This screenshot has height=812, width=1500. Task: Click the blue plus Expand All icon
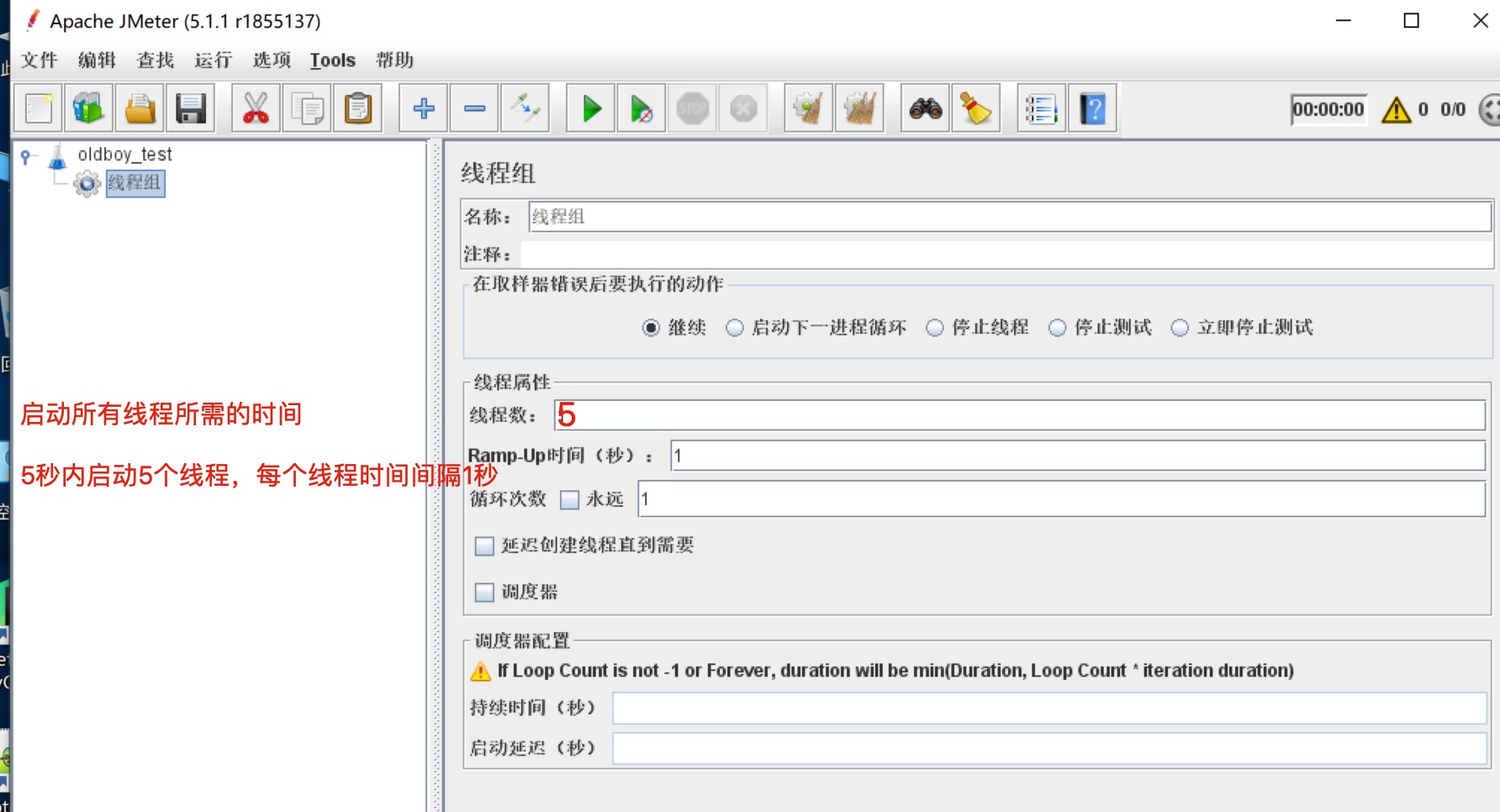tap(424, 108)
